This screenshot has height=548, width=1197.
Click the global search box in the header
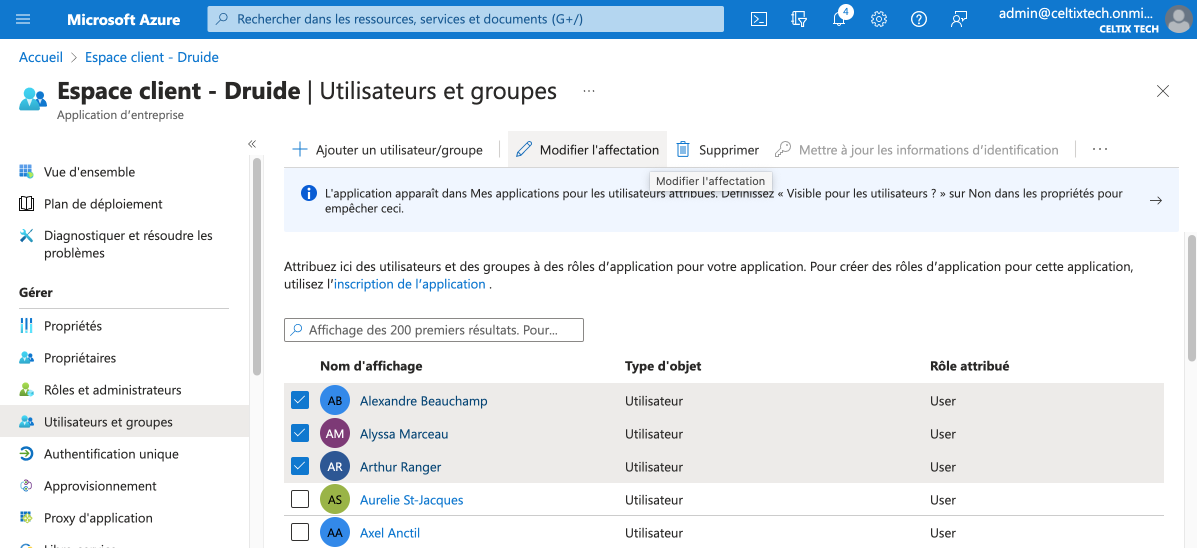466,19
